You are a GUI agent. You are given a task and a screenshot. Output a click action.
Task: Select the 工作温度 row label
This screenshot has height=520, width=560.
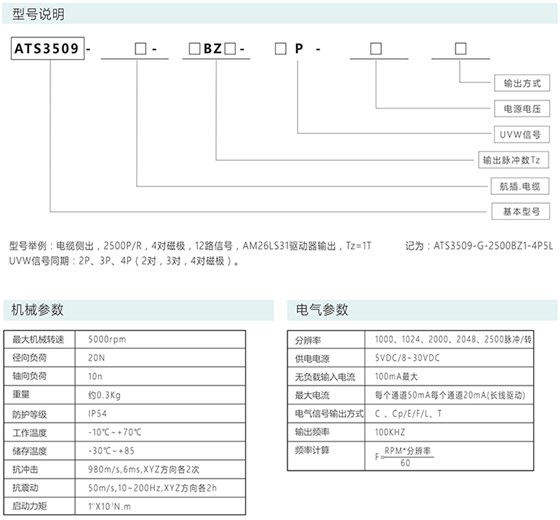click(30, 432)
